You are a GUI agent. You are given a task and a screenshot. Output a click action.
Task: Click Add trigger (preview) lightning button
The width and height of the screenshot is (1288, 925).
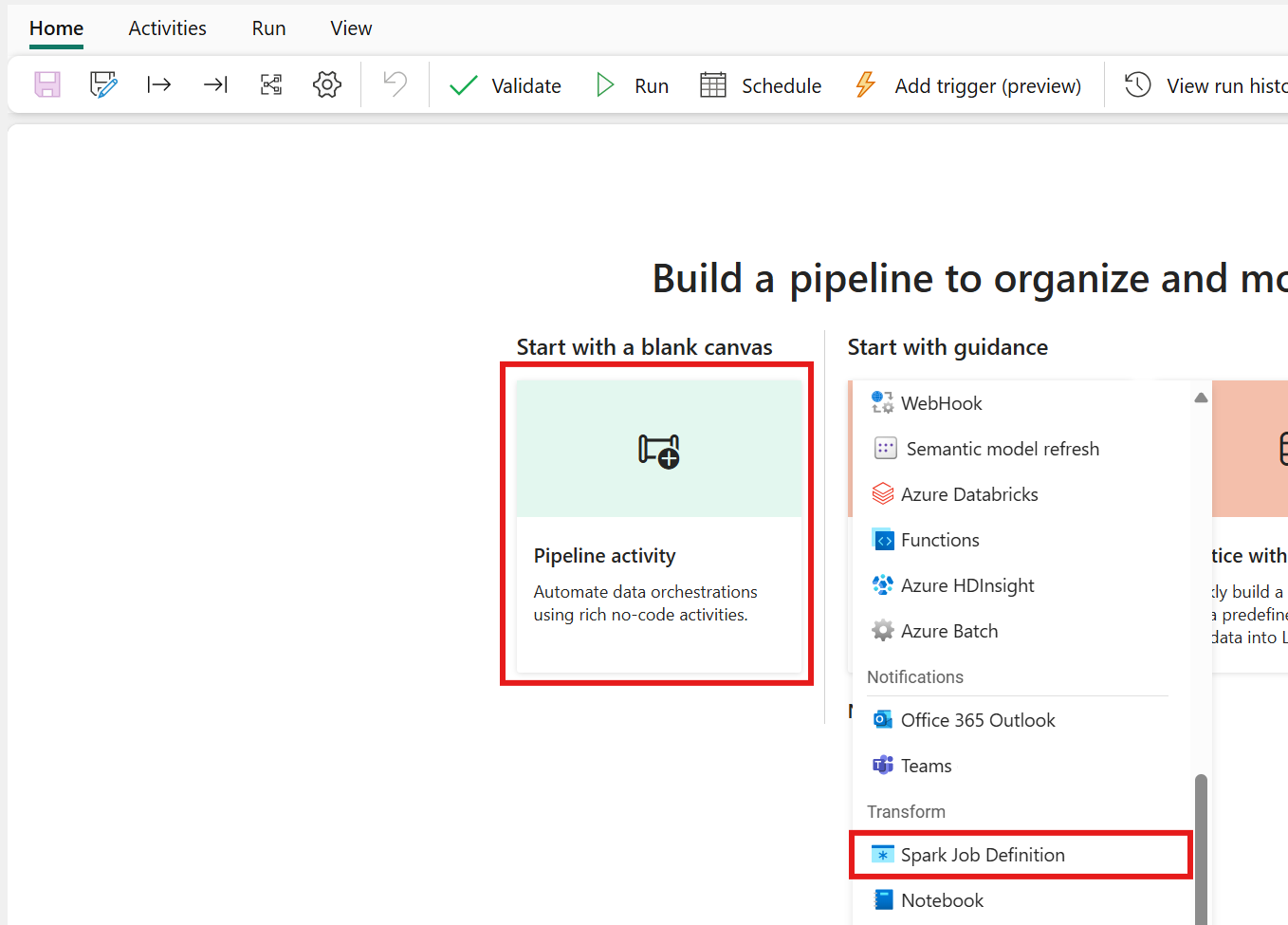pyautogui.click(x=967, y=85)
